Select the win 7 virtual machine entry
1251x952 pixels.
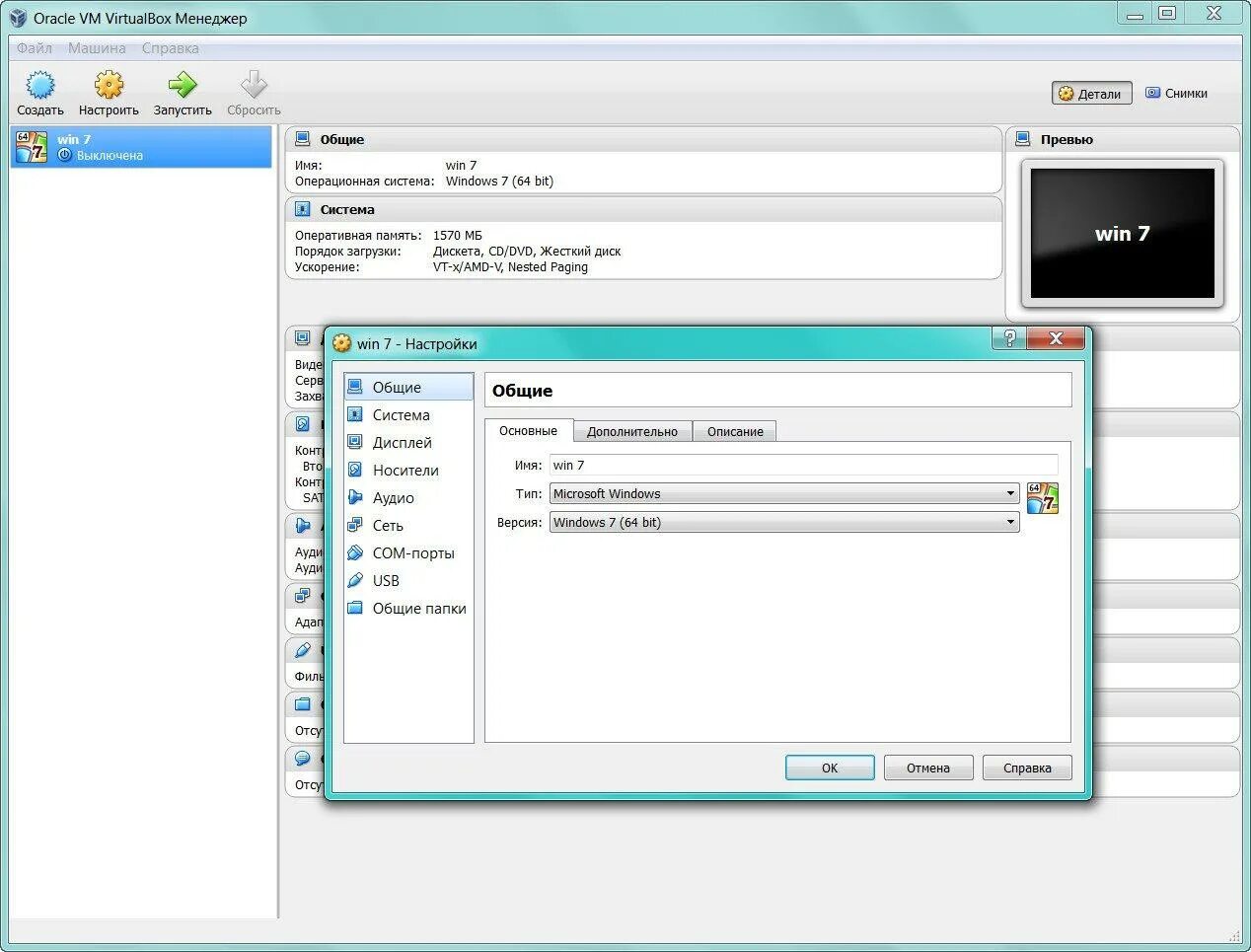pos(141,147)
